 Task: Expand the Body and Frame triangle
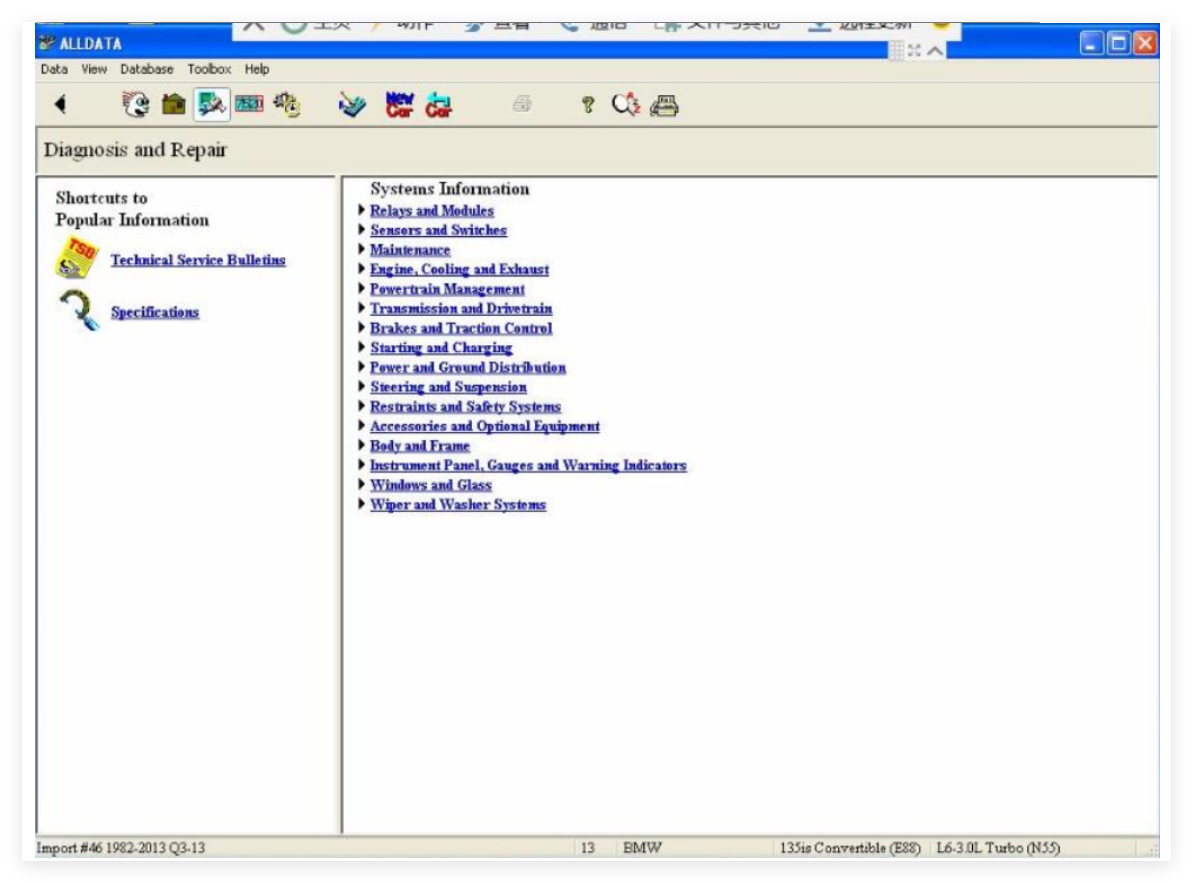click(x=362, y=445)
